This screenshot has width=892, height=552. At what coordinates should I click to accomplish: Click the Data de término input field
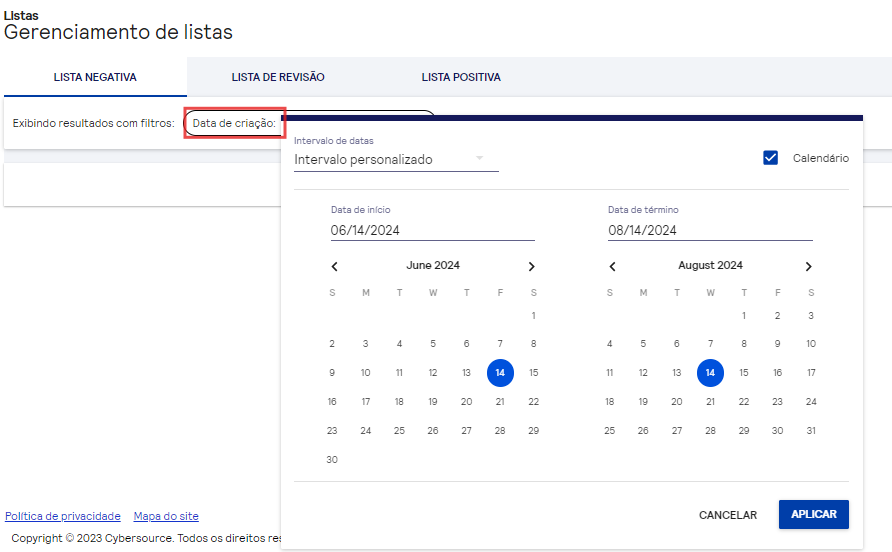[x=710, y=230]
